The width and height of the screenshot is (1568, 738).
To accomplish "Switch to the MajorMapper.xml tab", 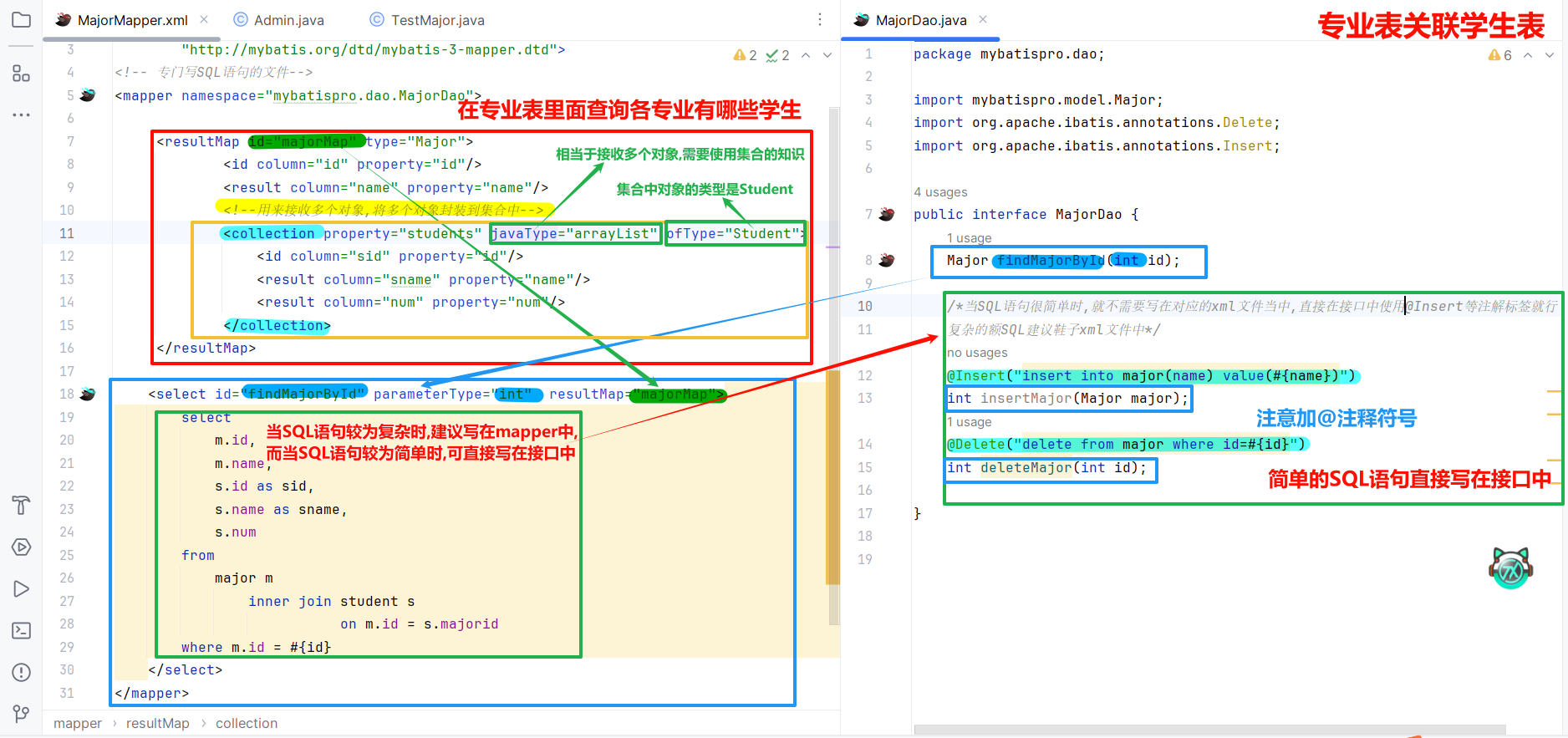I will 132,20.
